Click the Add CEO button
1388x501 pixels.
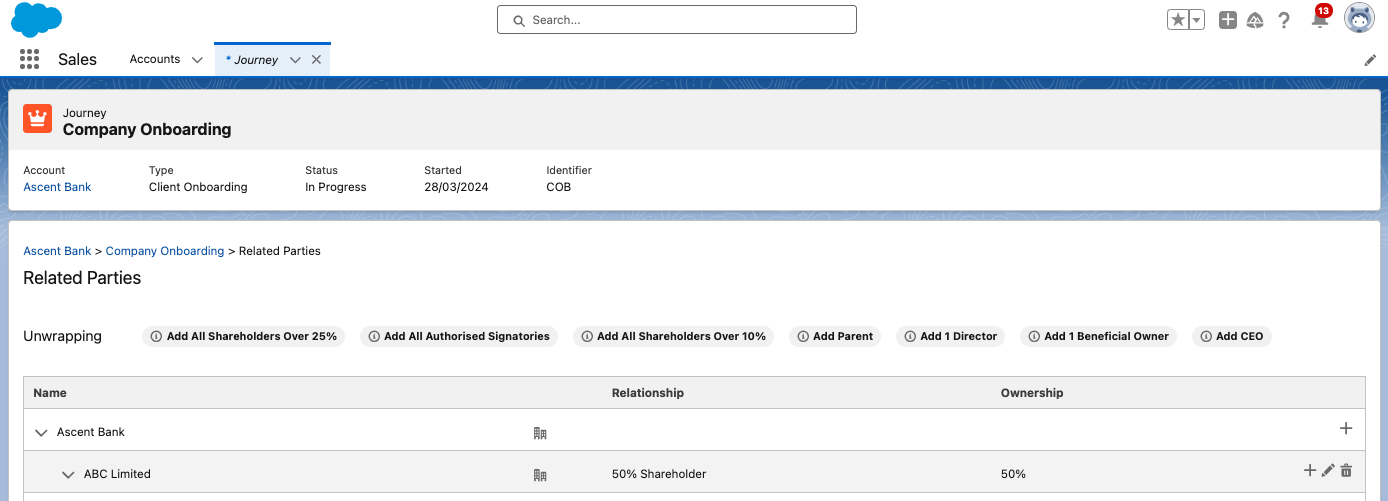[x=1232, y=337]
